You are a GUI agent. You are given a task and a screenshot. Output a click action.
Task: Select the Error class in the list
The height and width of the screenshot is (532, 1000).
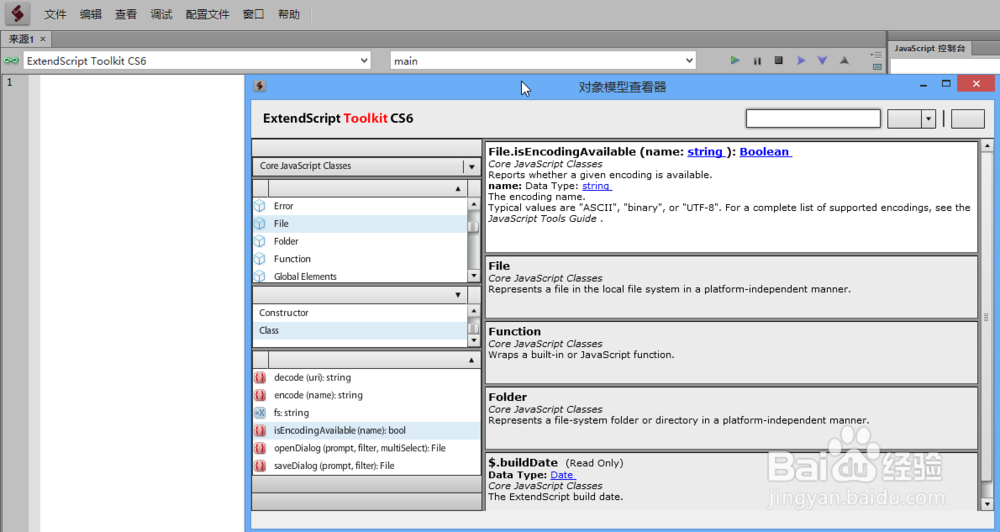click(360, 206)
